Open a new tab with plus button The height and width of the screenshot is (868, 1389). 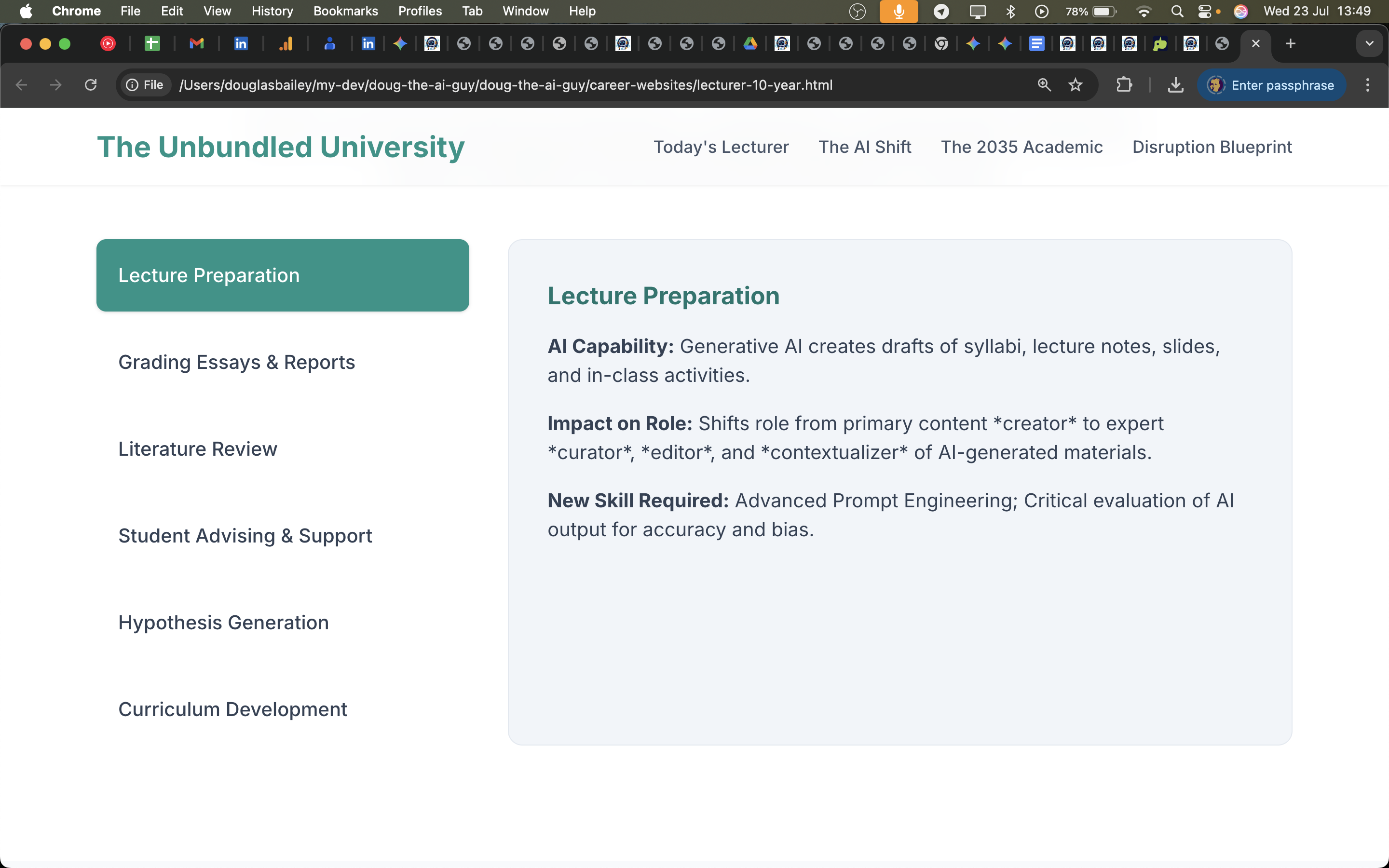point(1290,43)
